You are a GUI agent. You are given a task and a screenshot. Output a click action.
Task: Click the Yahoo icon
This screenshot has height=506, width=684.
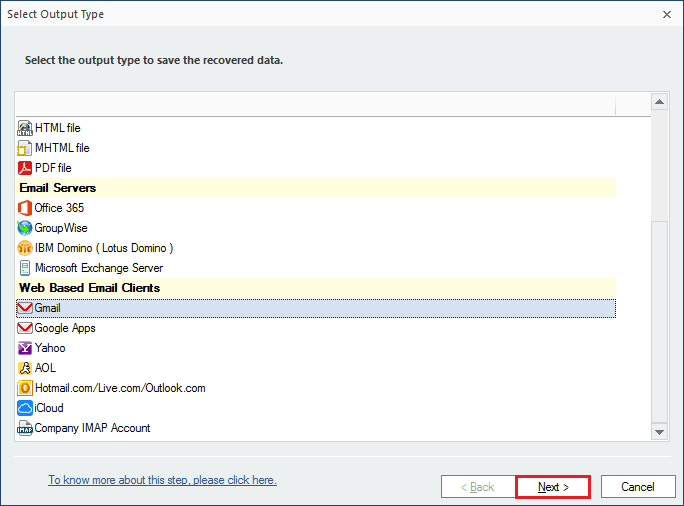(x=25, y=348)
